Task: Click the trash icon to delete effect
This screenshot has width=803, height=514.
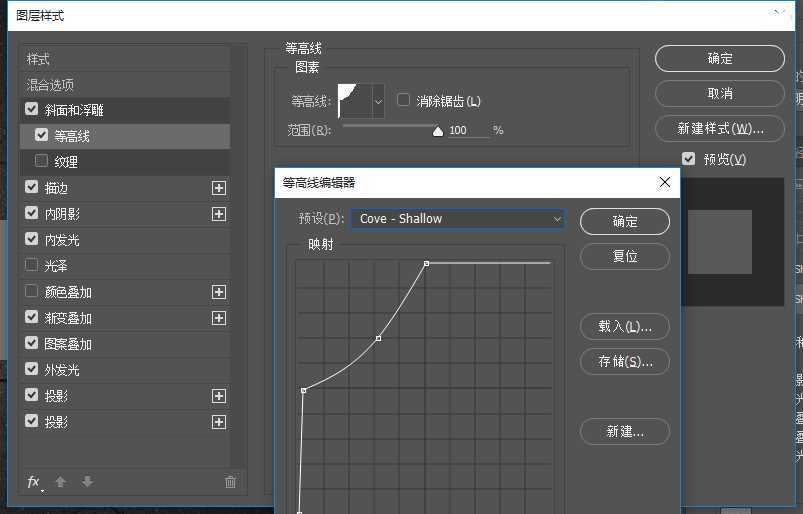Action: 230,482
